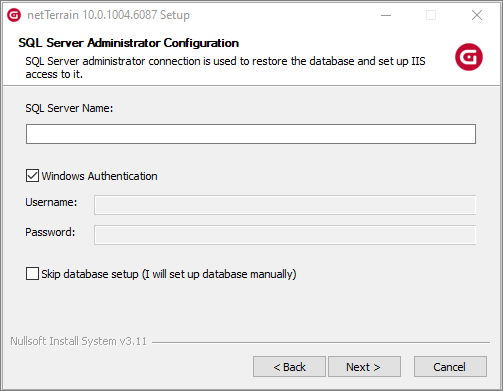Go to the previous step with Back
503x391 pixels.
pyautogui.click(x=289, y=367)
